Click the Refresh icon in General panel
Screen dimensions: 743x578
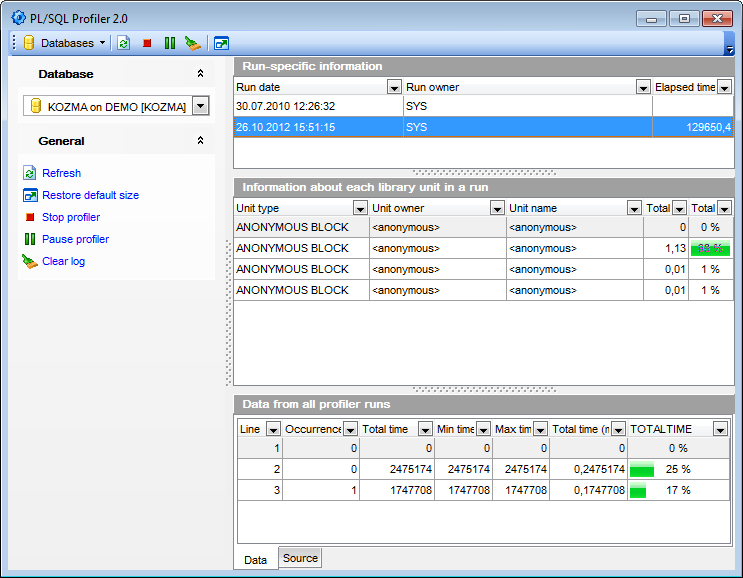29,173
